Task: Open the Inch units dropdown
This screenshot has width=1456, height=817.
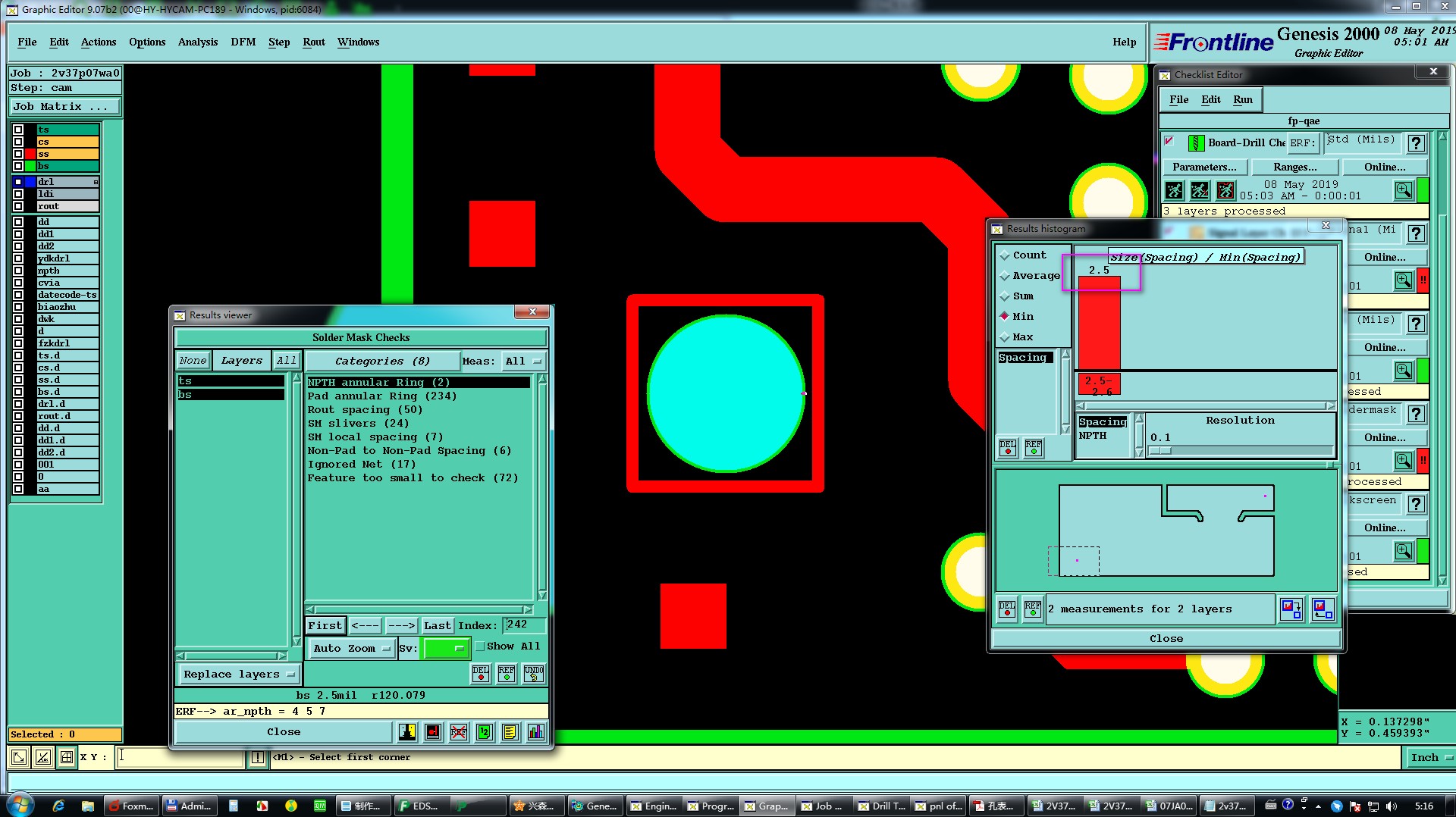Action: click(1430, 757)
